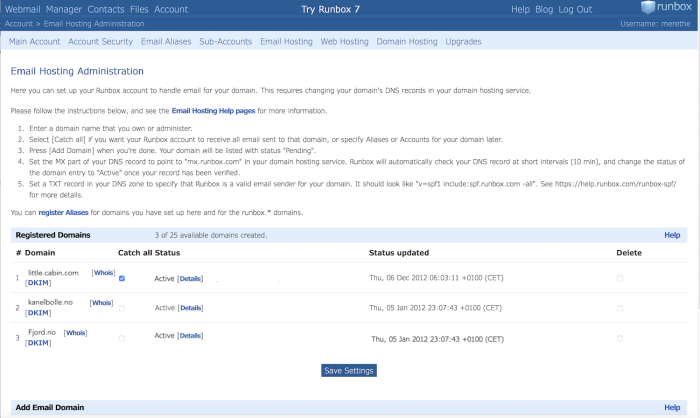The image size is (700, 418).
Task: Tick Delete checkbox for kanelbolle.no
Action: pyautogui.click(x=620, y=308)
